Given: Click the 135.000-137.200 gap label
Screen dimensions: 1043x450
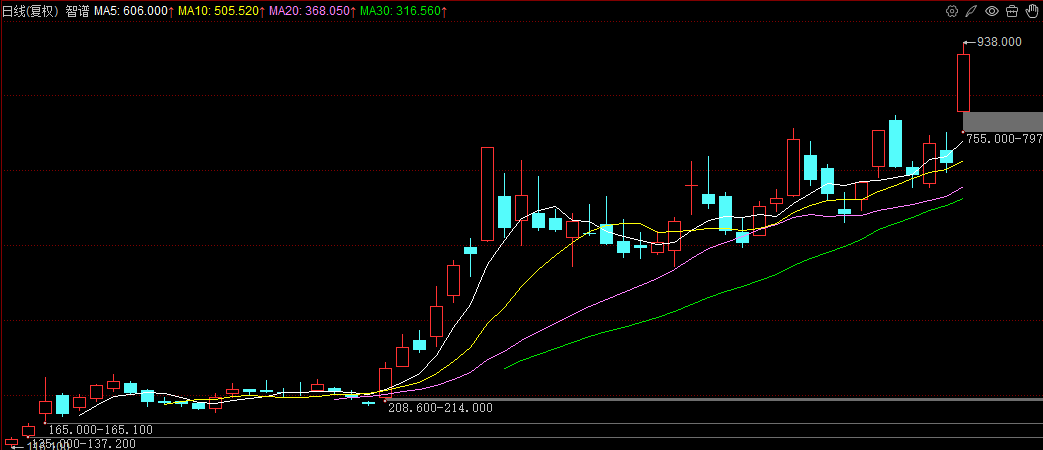Looking at the screenshot, I should point(84,443).
